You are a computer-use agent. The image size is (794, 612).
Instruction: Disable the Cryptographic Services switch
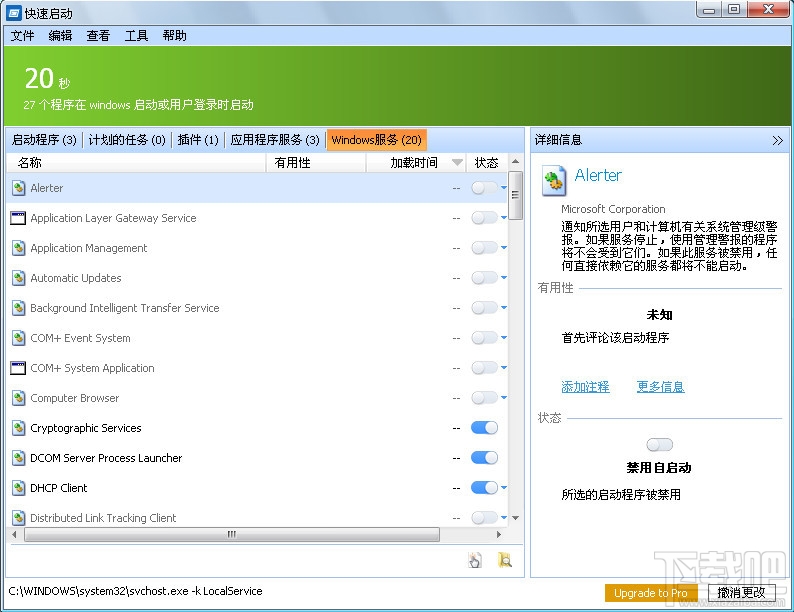(x=484, y=428)
